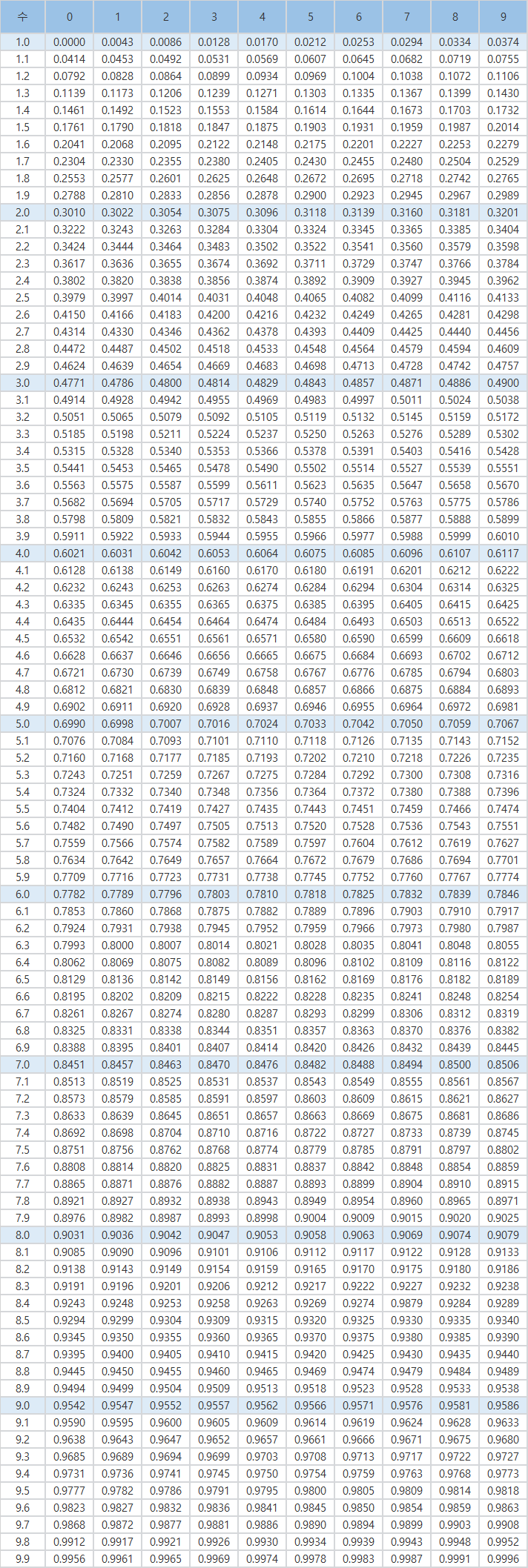Image resolution: width=528 pixels, height=1568 pixels.
Task: Choose the value 0.4378
Action: click(263, 332)
